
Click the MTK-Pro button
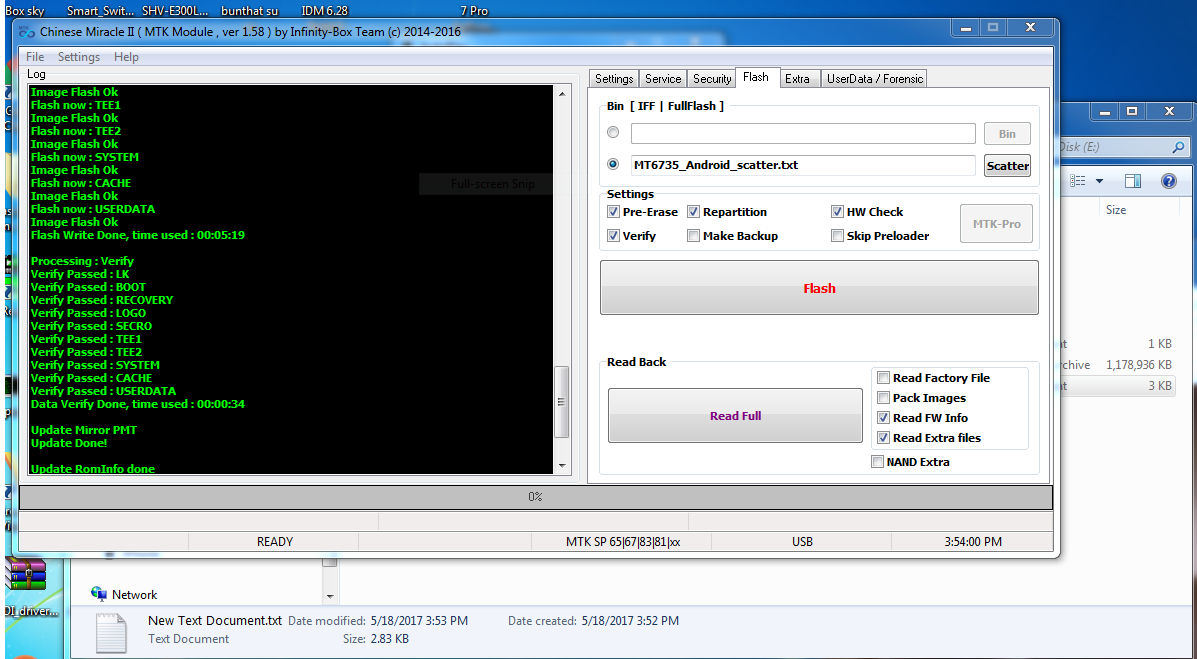pos(996,224)
